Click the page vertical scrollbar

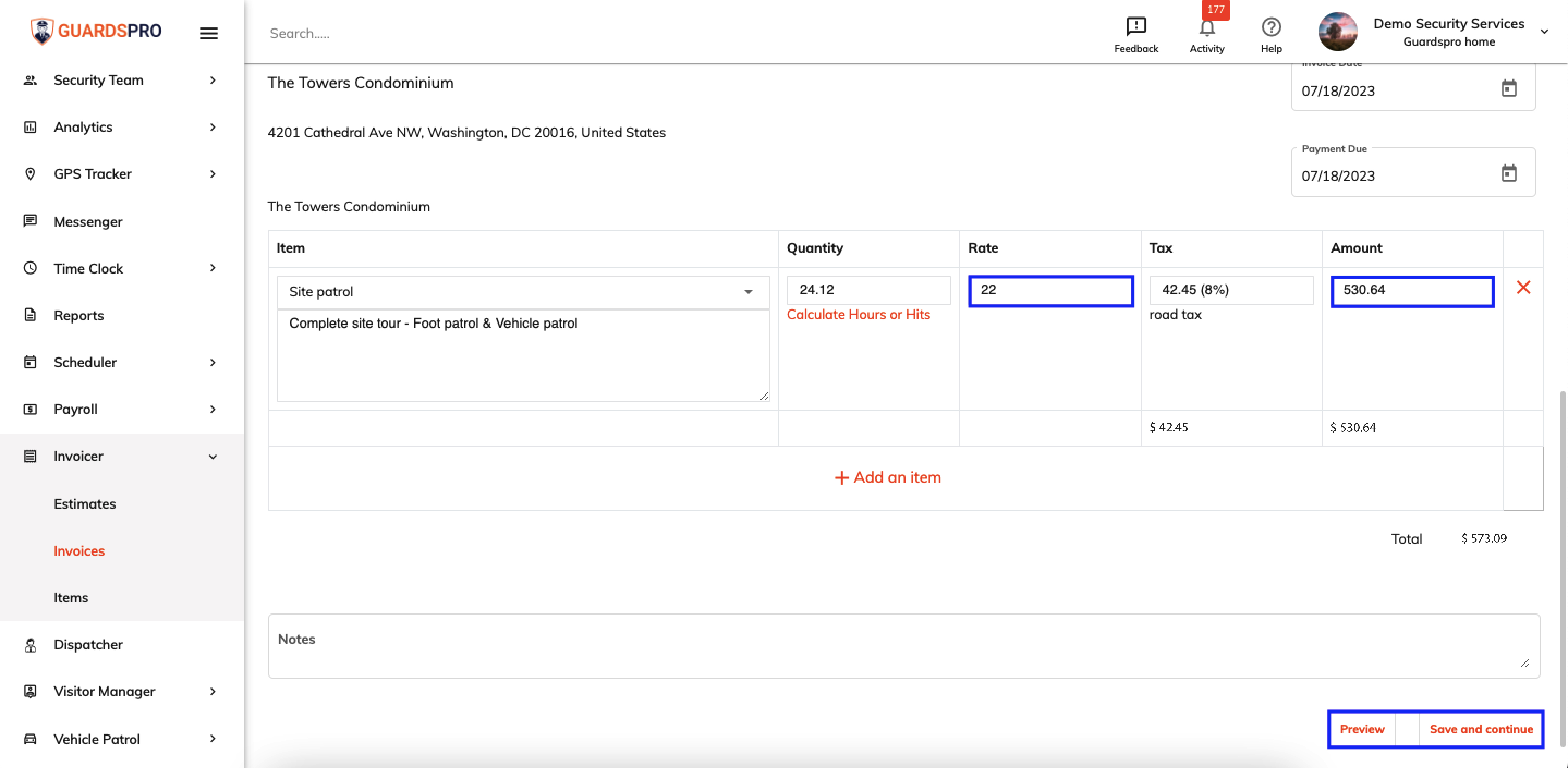[1562, 569]
